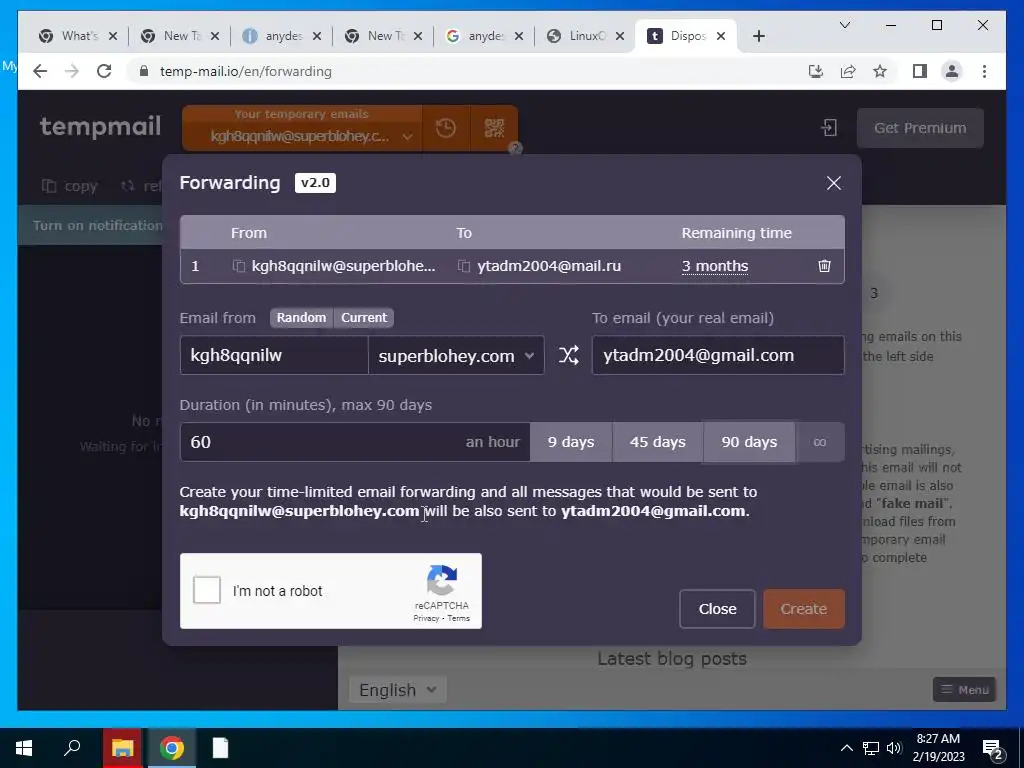
Task: Set duration to 9 days
Action: click(x=571, y=442)
